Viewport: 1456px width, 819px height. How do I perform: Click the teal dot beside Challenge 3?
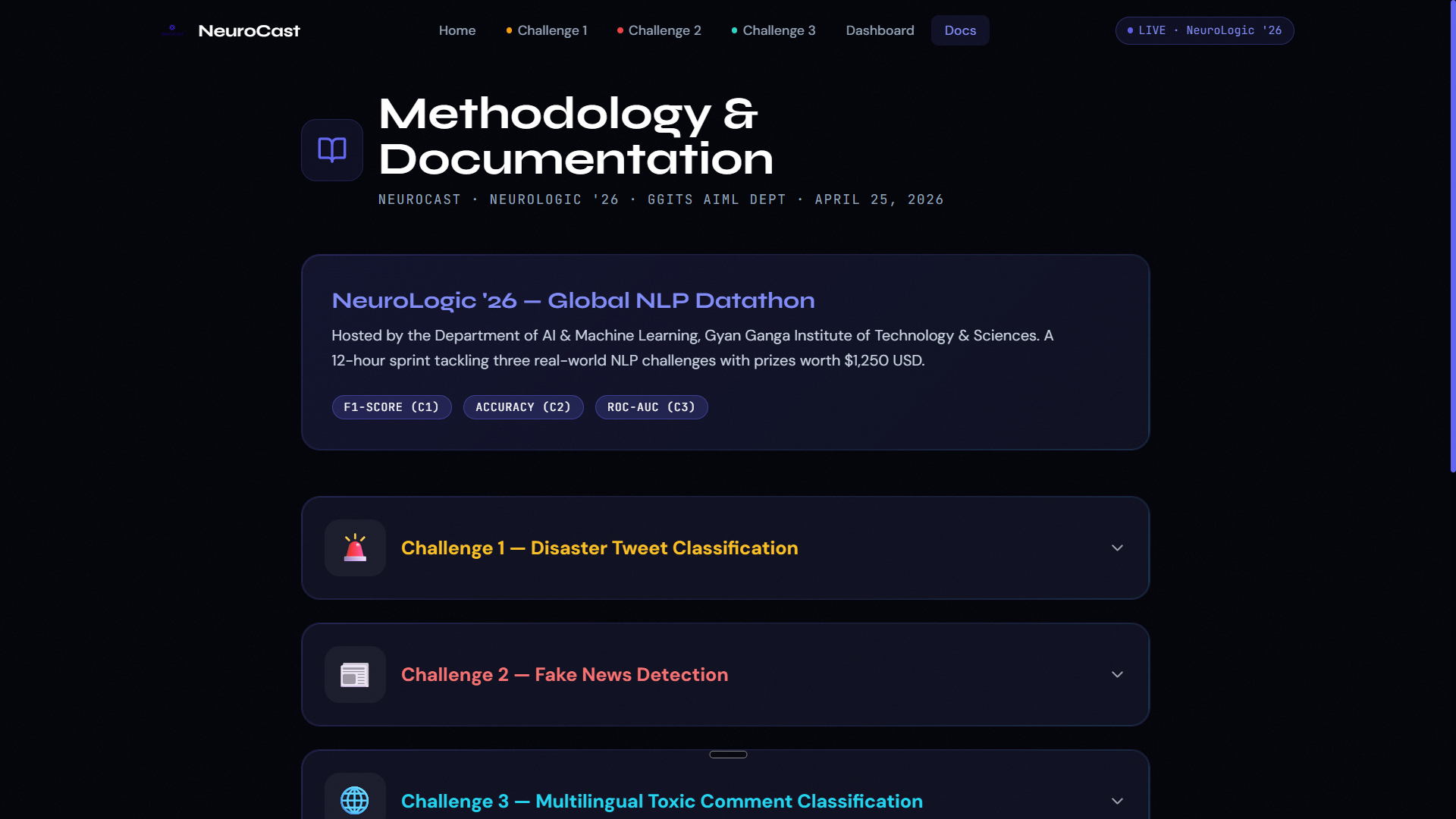(x=734, y=30)
